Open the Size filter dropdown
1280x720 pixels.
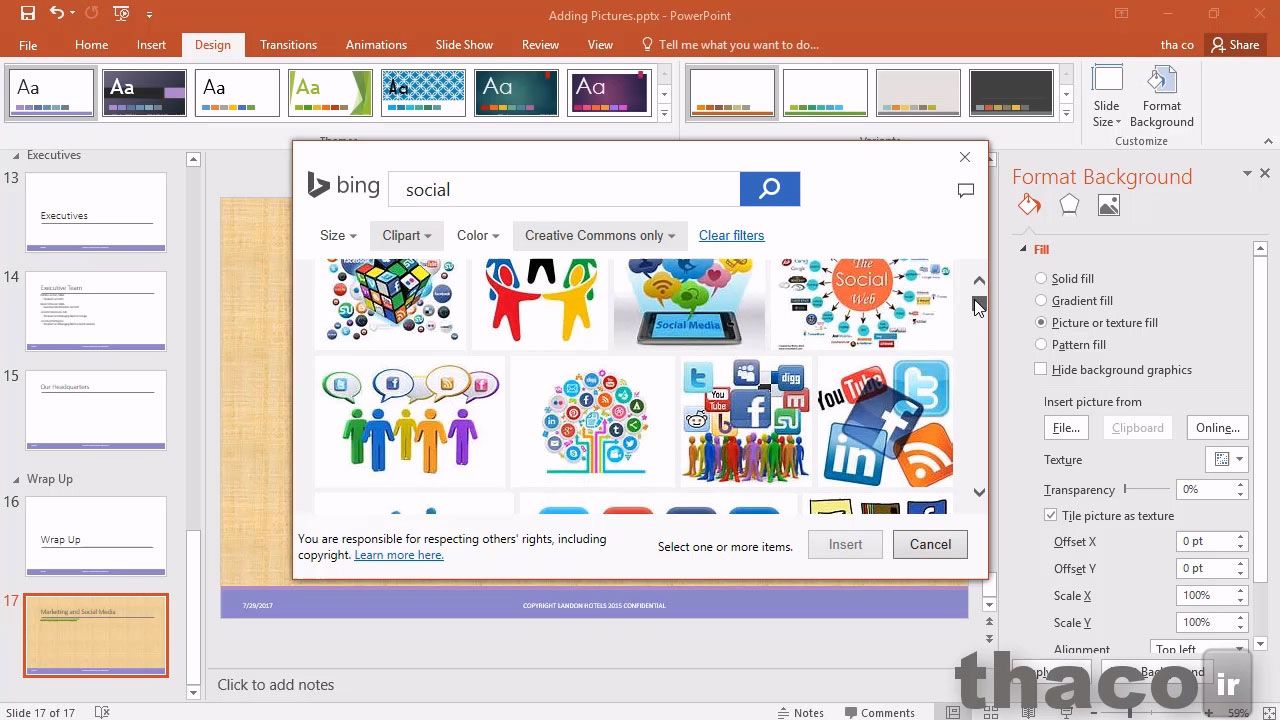click(x=338, y=235)
